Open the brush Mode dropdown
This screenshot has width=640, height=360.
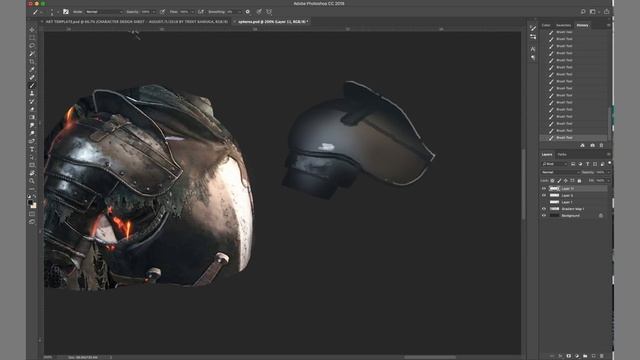coord(104,12)
